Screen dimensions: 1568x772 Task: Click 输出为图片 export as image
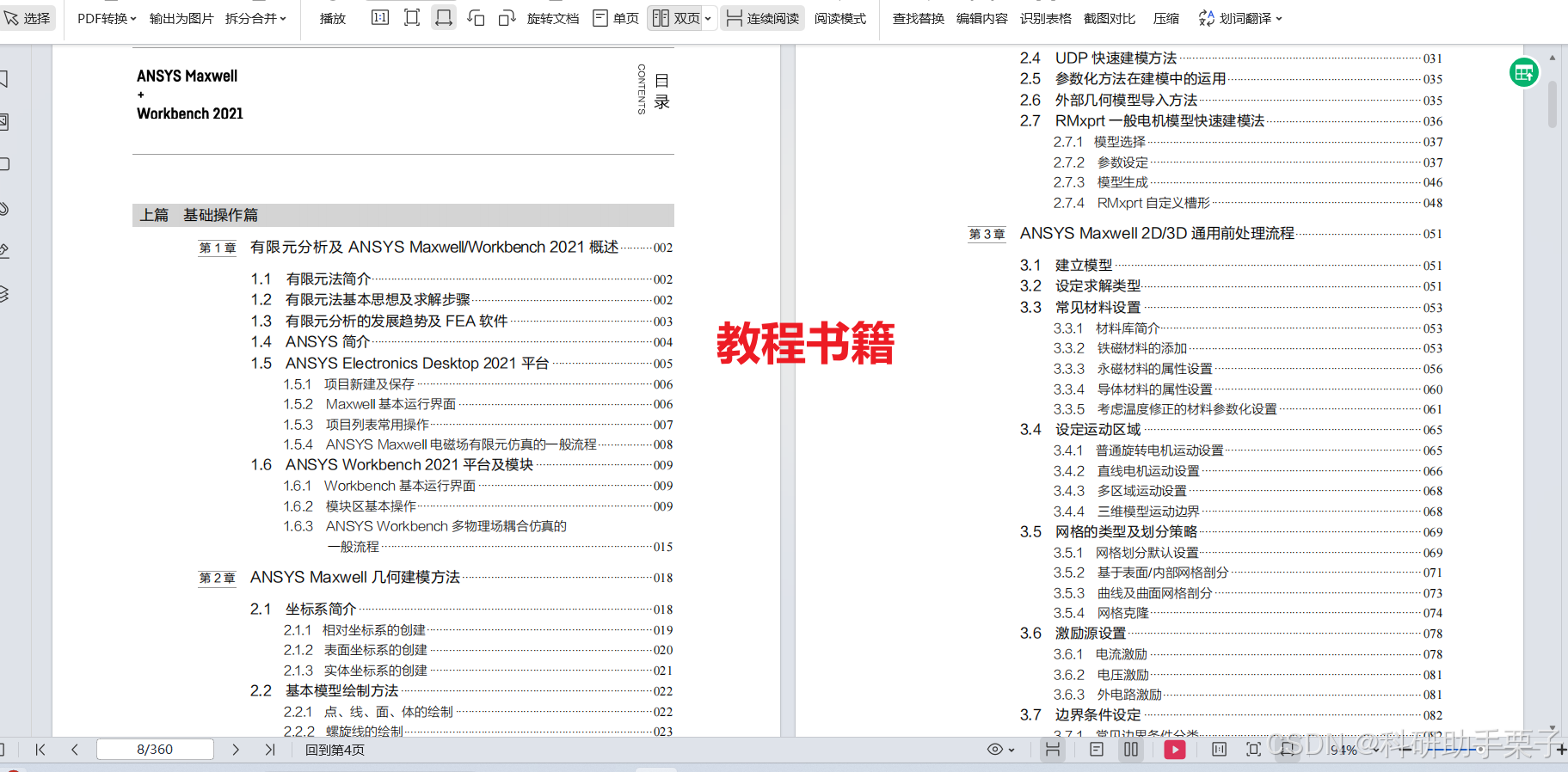(x=181, y=18)
